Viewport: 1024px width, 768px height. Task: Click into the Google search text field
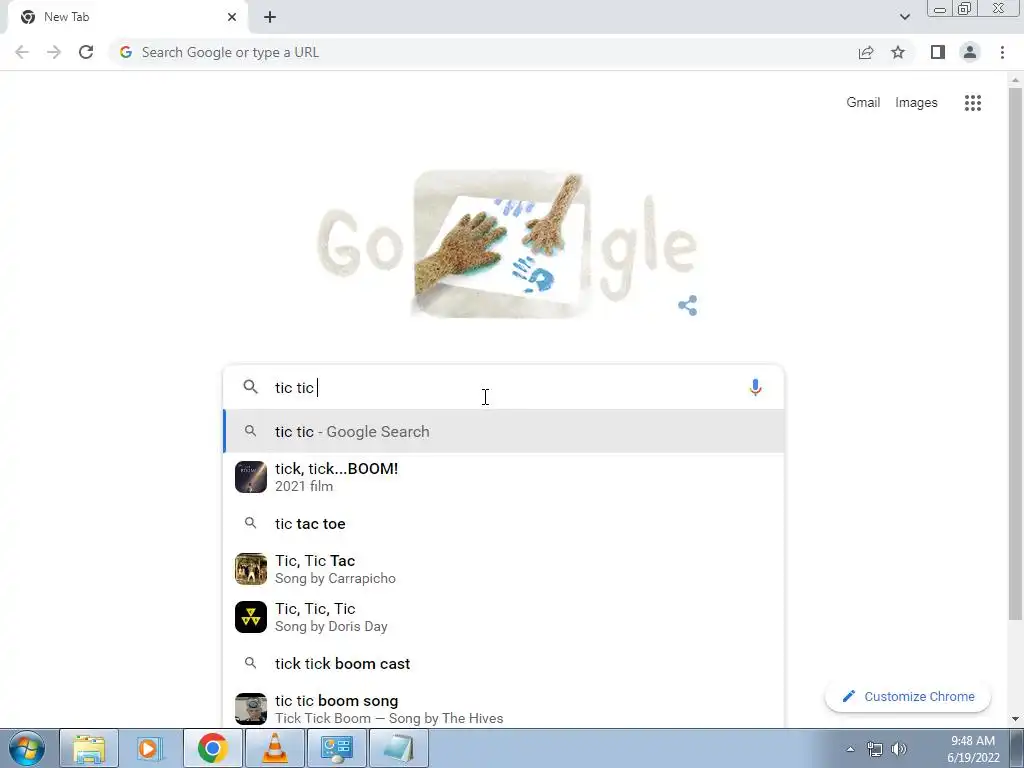[503, 387]
